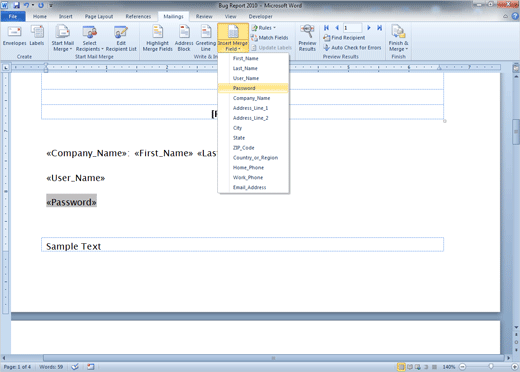Click the record number field
The width and height of the screenshot is (520, 372).
352,28
